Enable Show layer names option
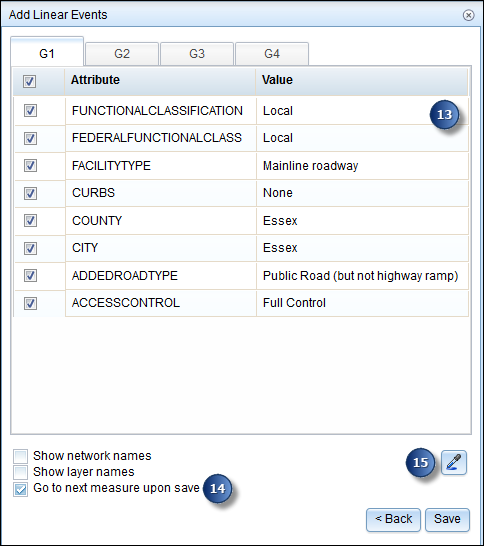Image resolution: width=484 pixels, height=546 pixels. [21, 472]
